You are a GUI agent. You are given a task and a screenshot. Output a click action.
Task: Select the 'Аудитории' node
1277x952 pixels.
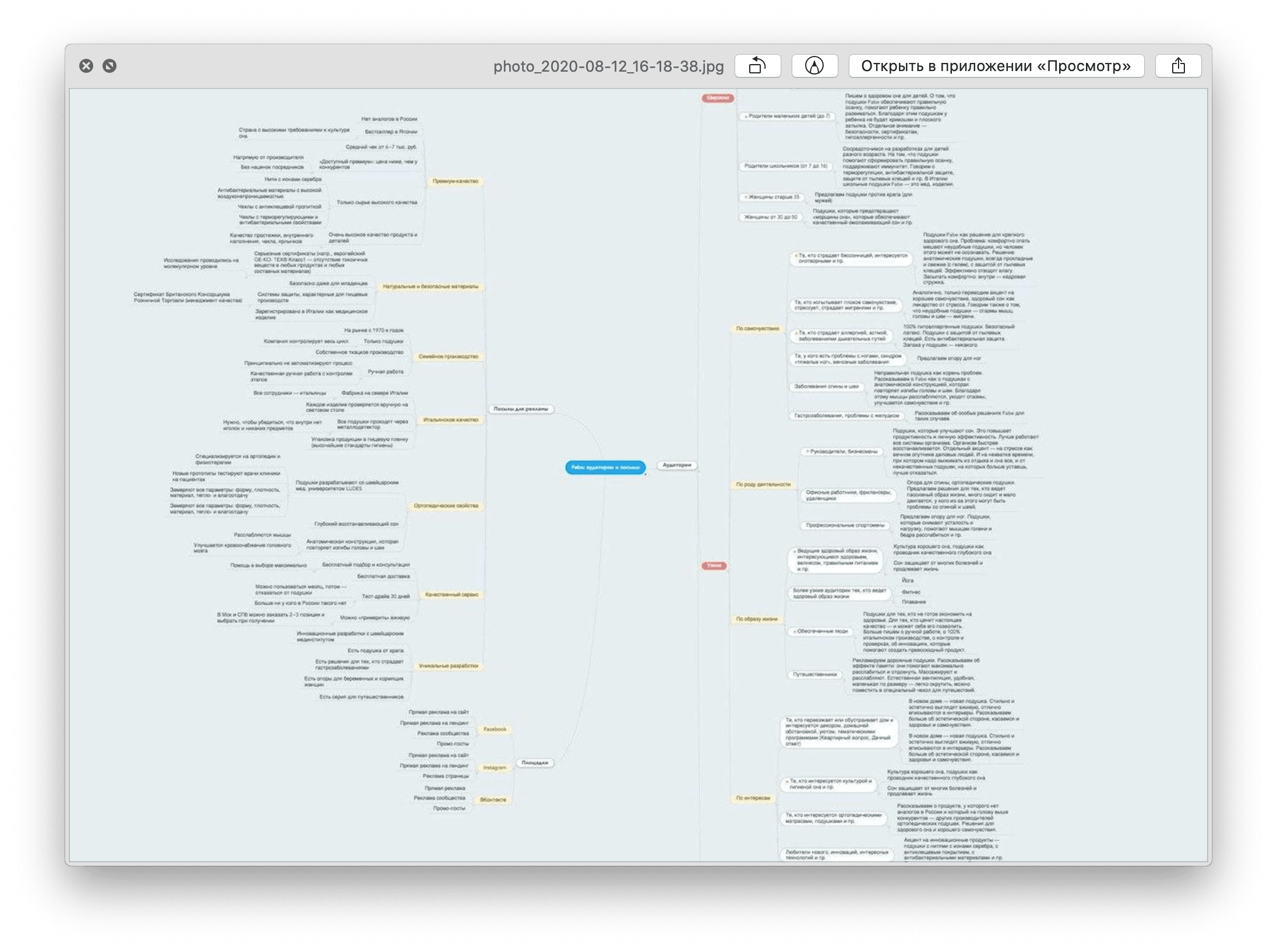(x=677, y=465)
